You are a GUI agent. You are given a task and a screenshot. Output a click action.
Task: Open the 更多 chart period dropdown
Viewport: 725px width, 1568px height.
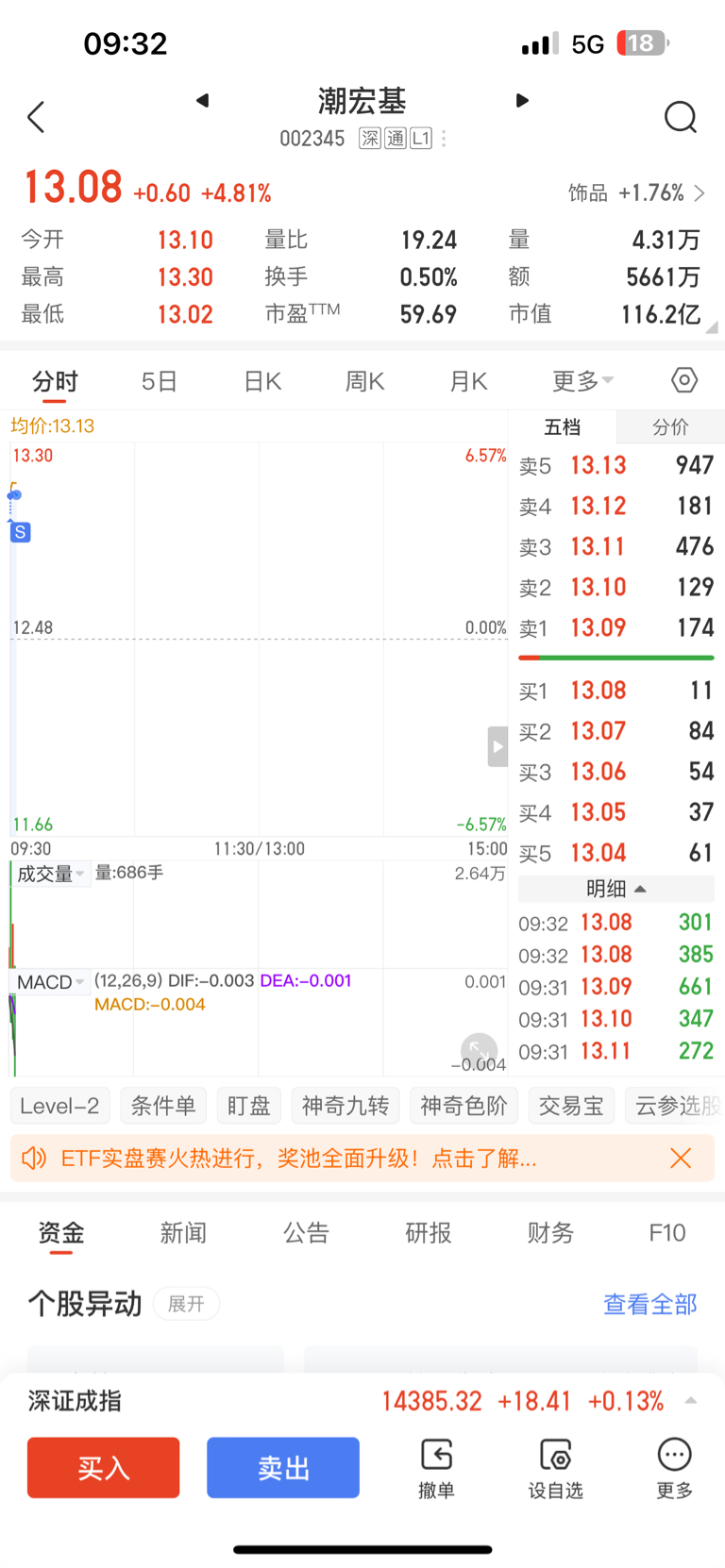(x=582, y=381)
